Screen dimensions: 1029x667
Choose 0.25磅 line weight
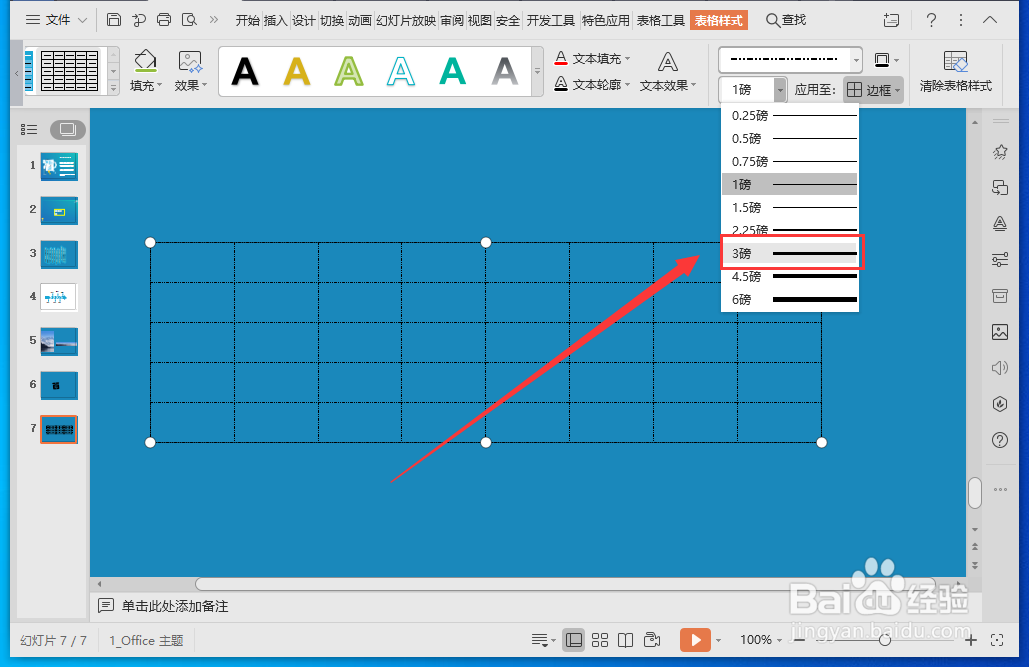pos(790,116)
